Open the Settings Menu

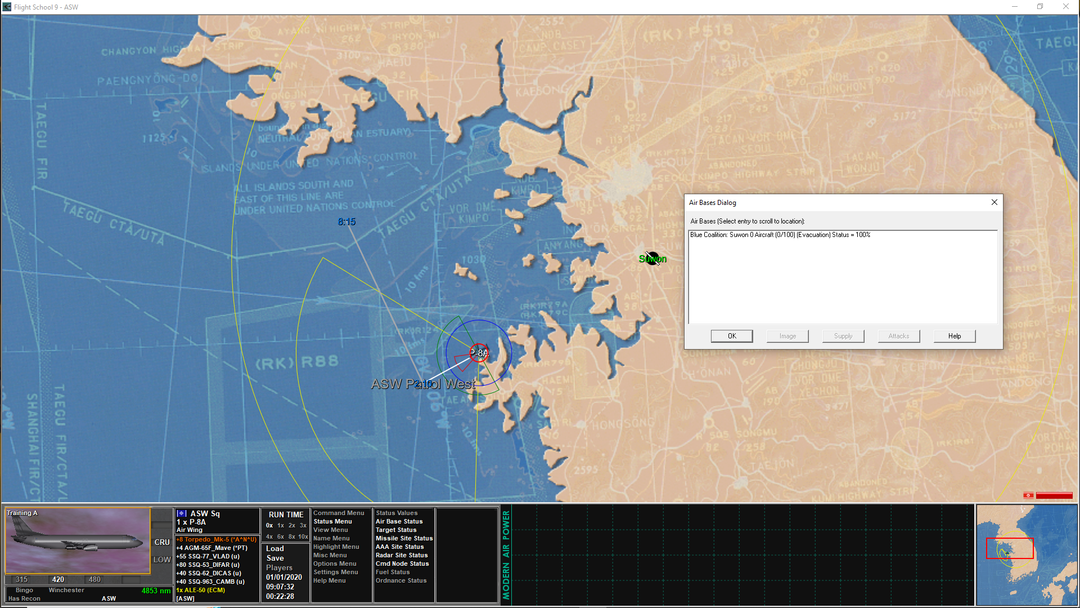coord(337,572)
